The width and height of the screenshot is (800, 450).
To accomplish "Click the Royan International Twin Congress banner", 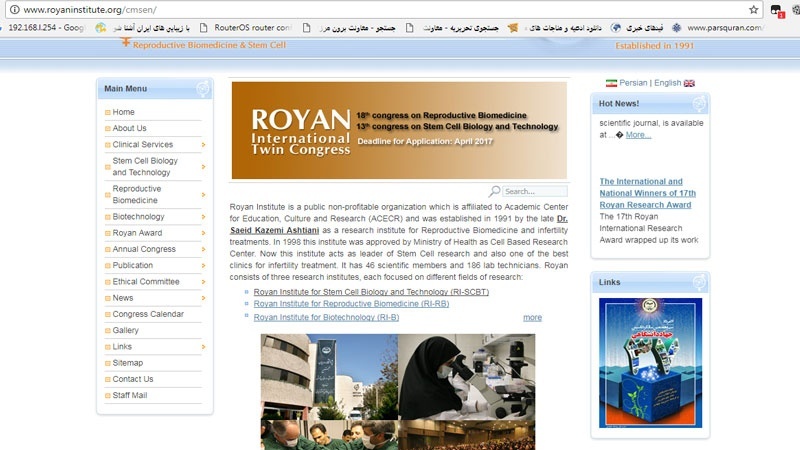I will 399,130.
